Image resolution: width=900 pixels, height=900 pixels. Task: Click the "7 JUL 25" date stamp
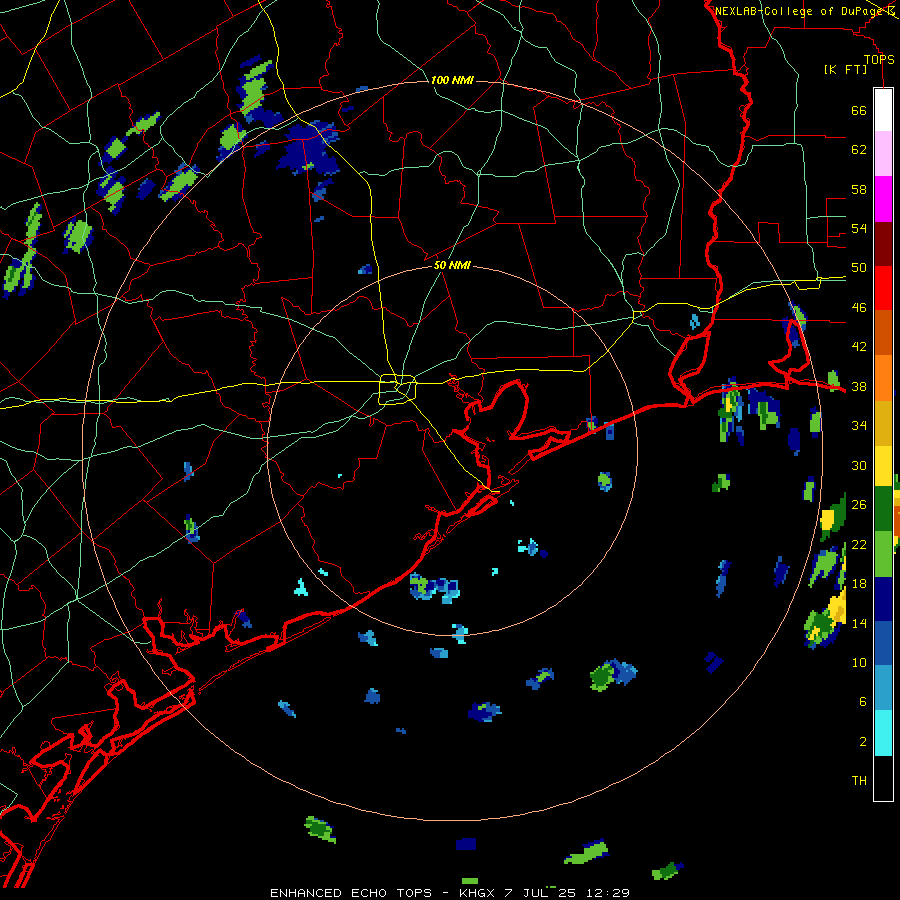(x=540, y=893)
